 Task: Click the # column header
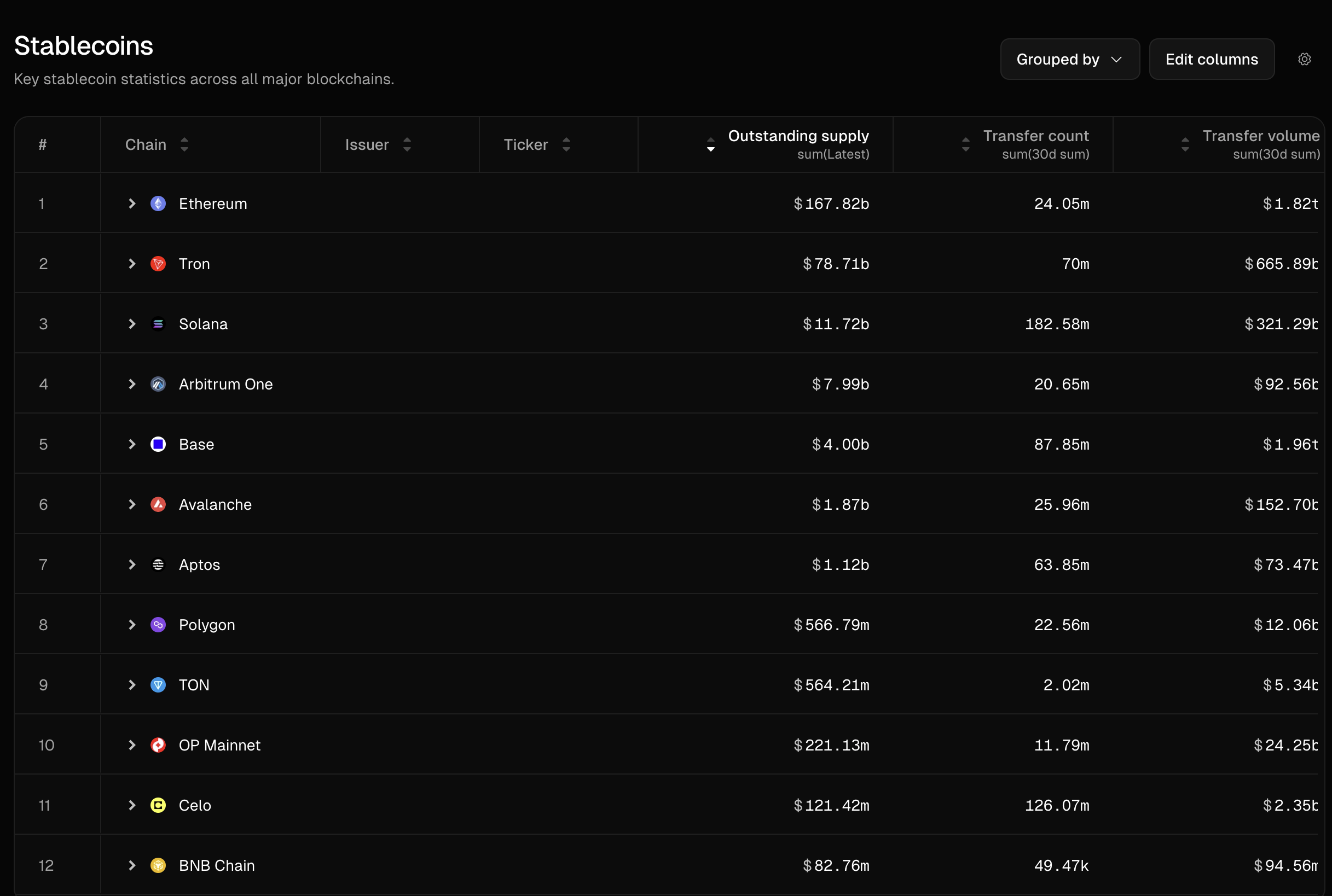[42, 144]
